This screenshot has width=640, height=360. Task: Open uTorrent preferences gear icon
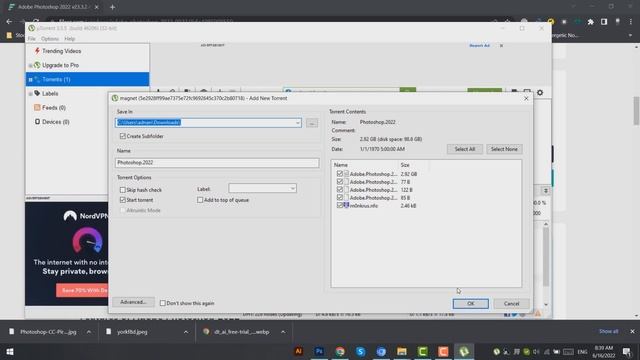click(540, 93)
